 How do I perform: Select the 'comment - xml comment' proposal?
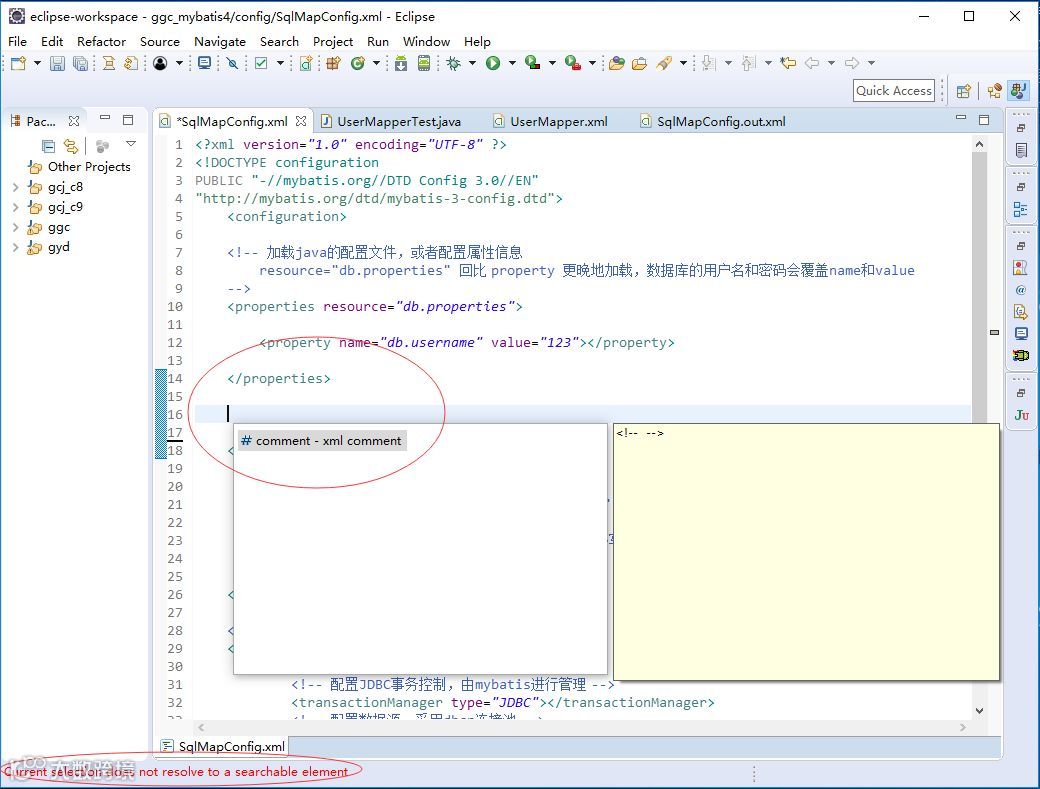[x=322, y=441]
